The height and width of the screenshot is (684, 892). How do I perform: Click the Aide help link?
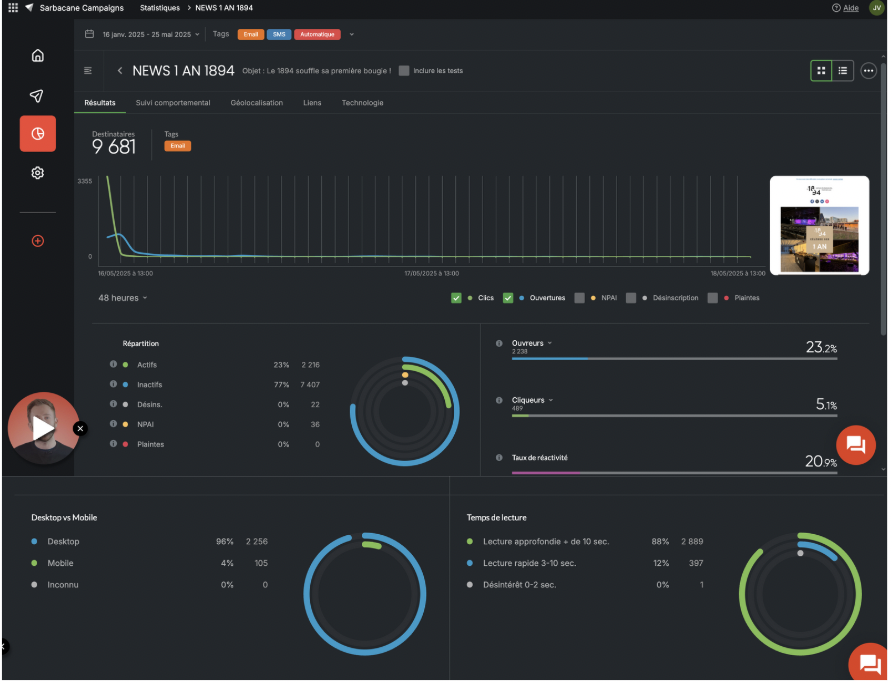844,8
